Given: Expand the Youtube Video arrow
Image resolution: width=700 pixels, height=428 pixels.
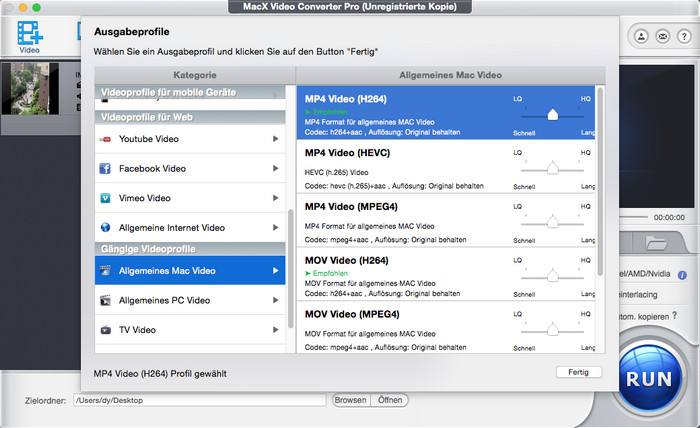Looking at the screenshot, I should click(275, 139).
